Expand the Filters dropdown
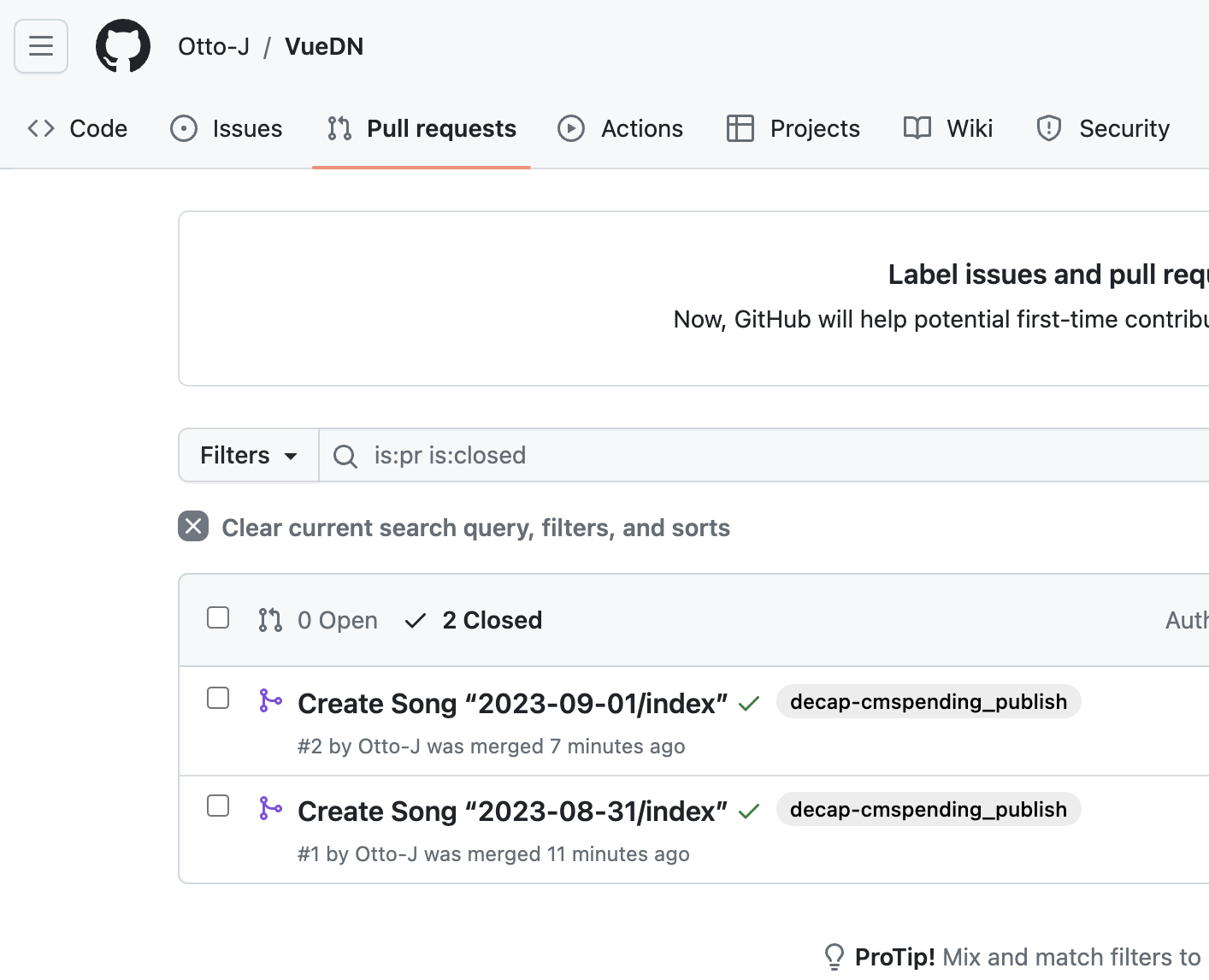Screen dimensions: 1209x980 249,456
